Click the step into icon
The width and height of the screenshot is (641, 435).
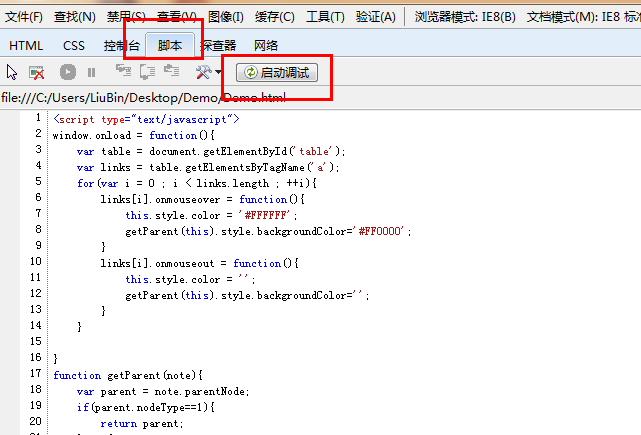(x=123, y=72)
